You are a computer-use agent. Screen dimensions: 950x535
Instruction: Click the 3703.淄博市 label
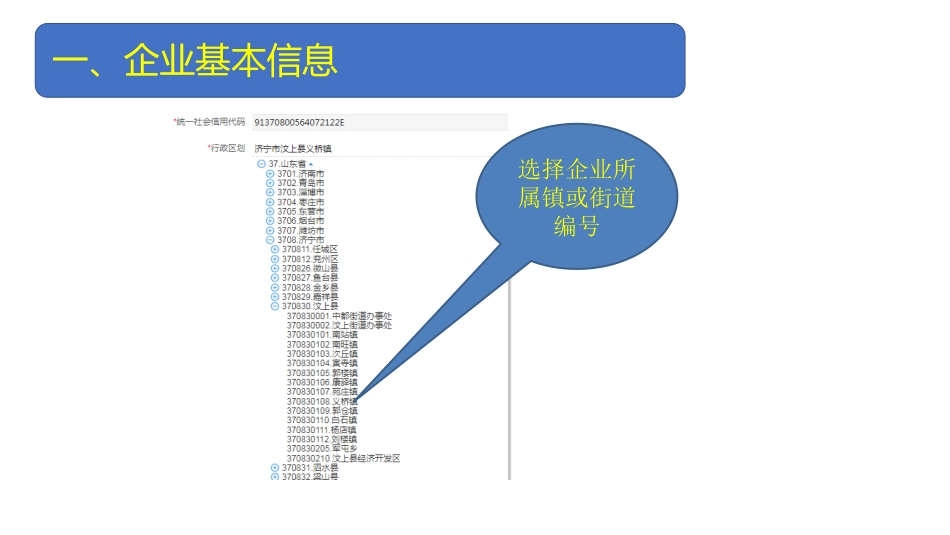tap(301, 193)
